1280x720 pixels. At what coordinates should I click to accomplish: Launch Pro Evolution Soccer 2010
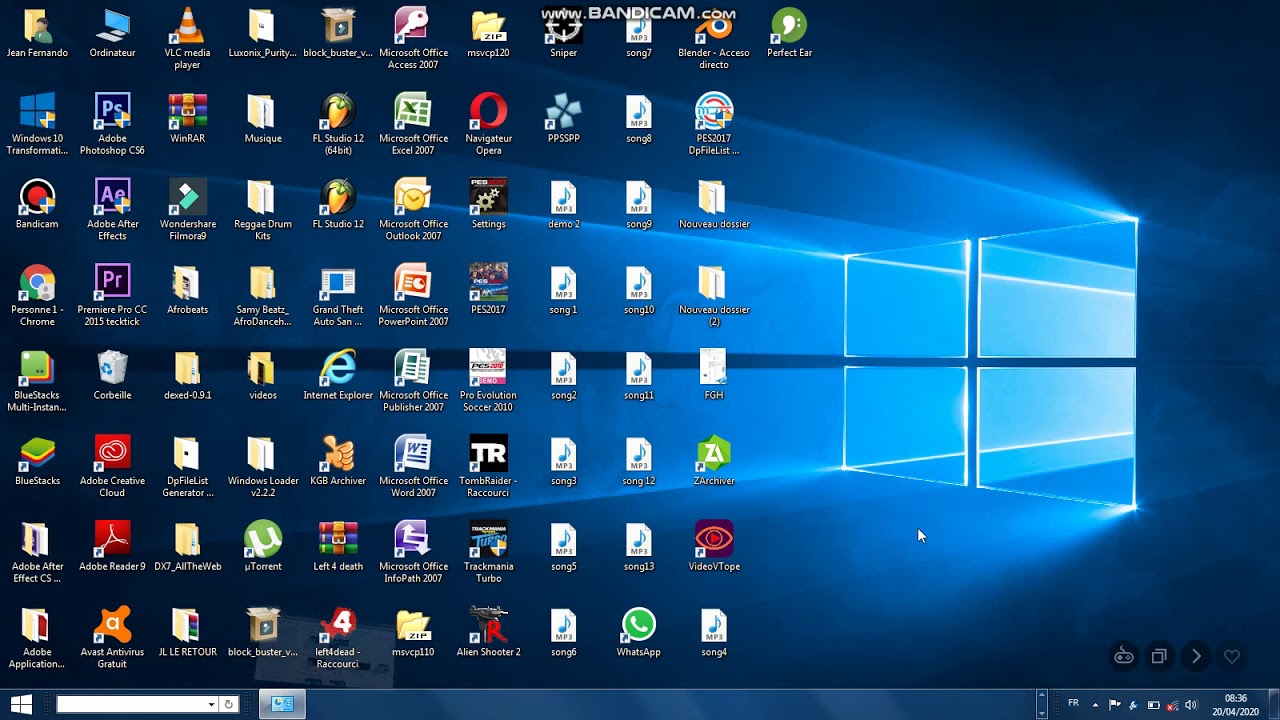(488, 381)
